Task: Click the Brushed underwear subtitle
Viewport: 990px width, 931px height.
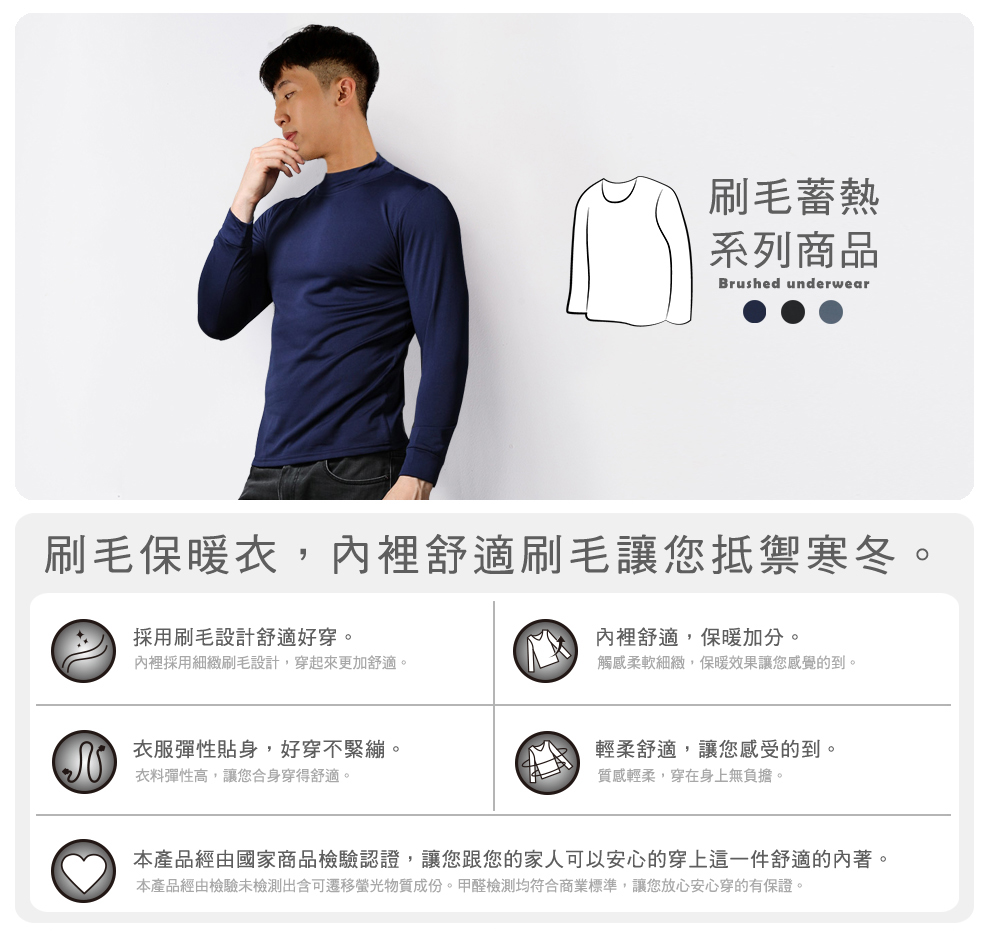Action: (x=794, y=283)
